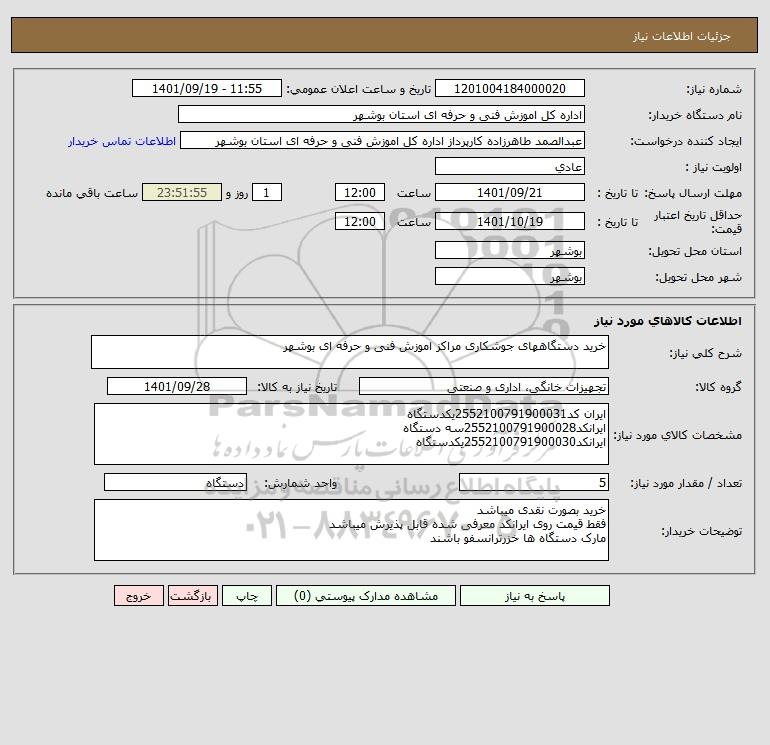The height and width of the screenshot is (745, 770).
Task: Click the شماره نیاز label
Action: 714,89
